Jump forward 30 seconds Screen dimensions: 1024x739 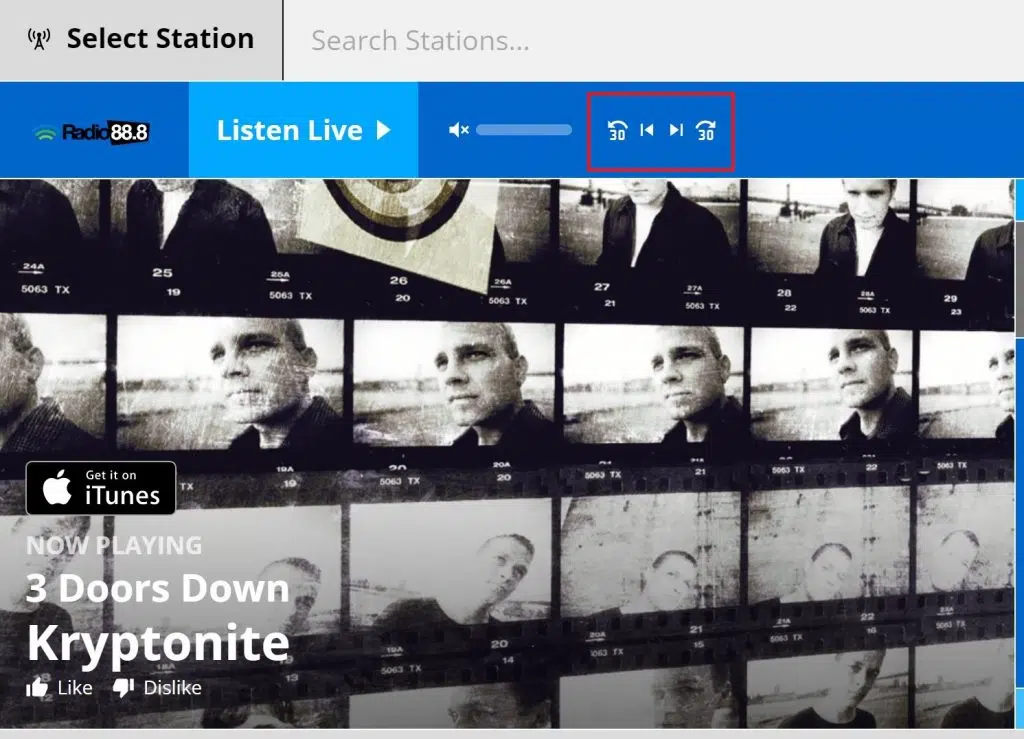pyautogui.click(x=706, y=130)
